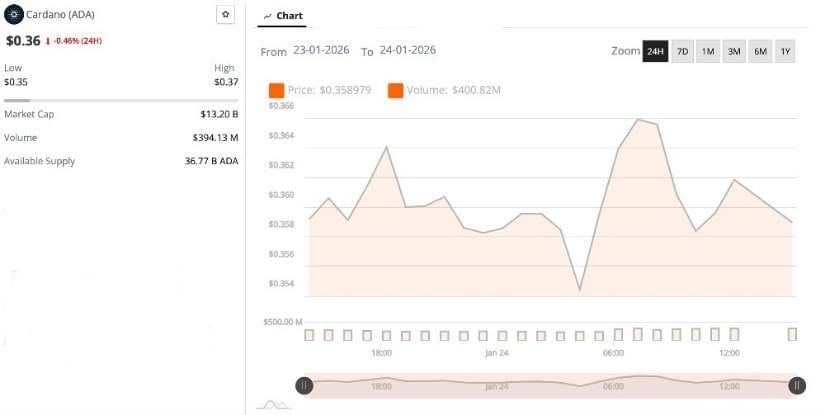
Task: Select the 6M zoom option
Action: 760,51
